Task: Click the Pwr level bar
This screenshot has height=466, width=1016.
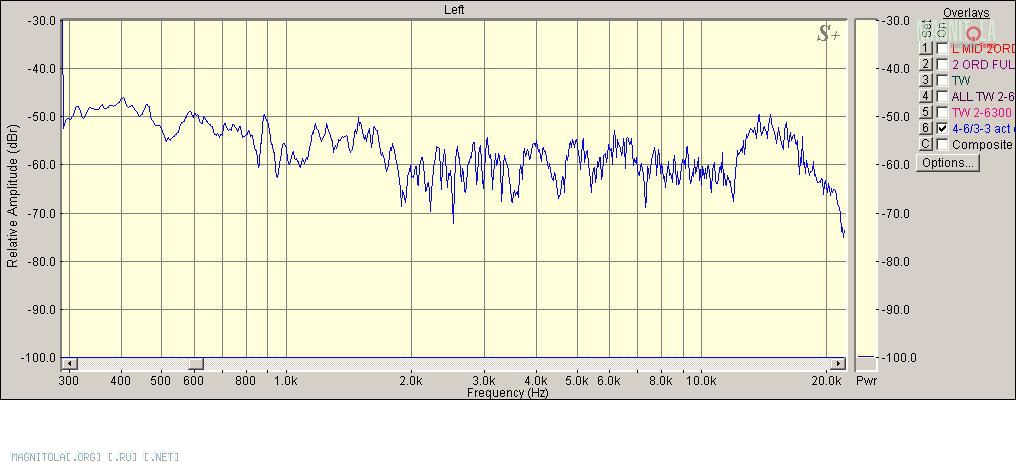Action: (867, 190)
